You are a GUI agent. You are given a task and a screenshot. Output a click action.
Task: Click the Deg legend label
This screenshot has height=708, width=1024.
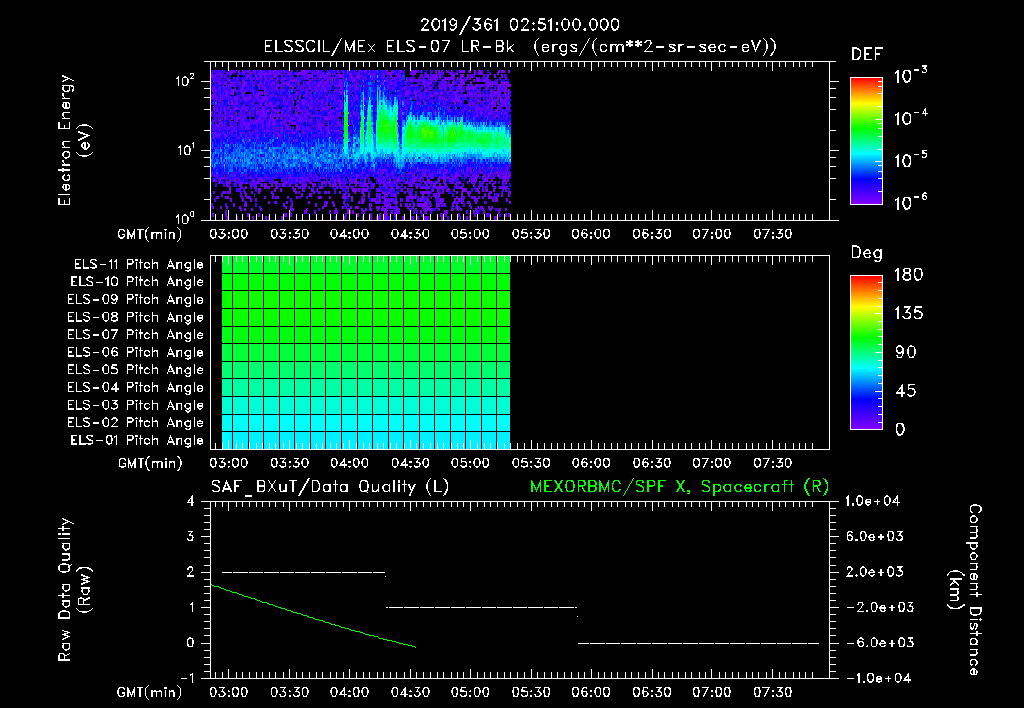click(867, 253)
